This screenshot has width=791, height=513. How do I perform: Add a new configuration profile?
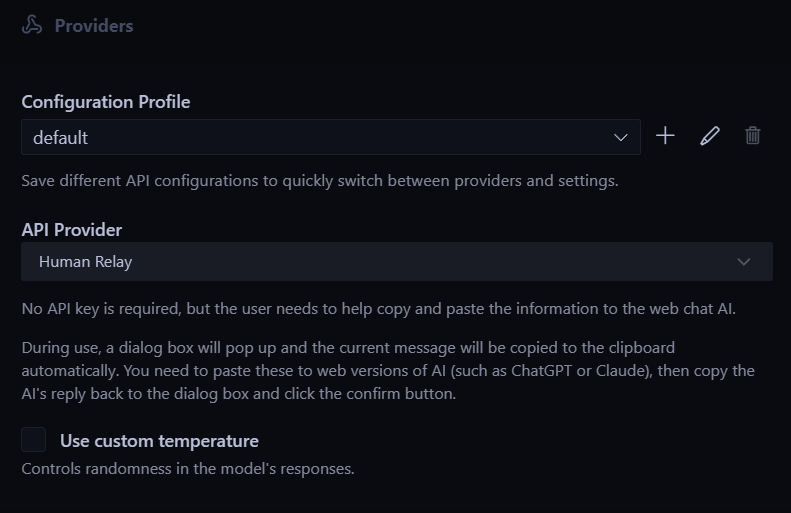665,136
